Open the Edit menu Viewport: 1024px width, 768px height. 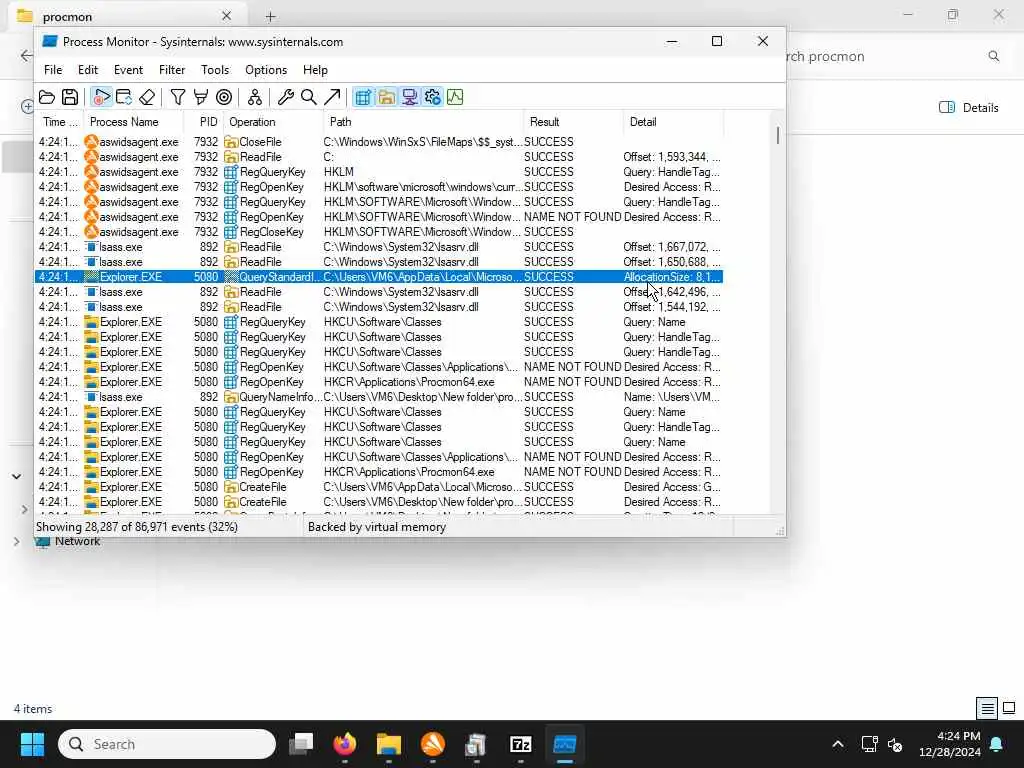coord(88,70)
